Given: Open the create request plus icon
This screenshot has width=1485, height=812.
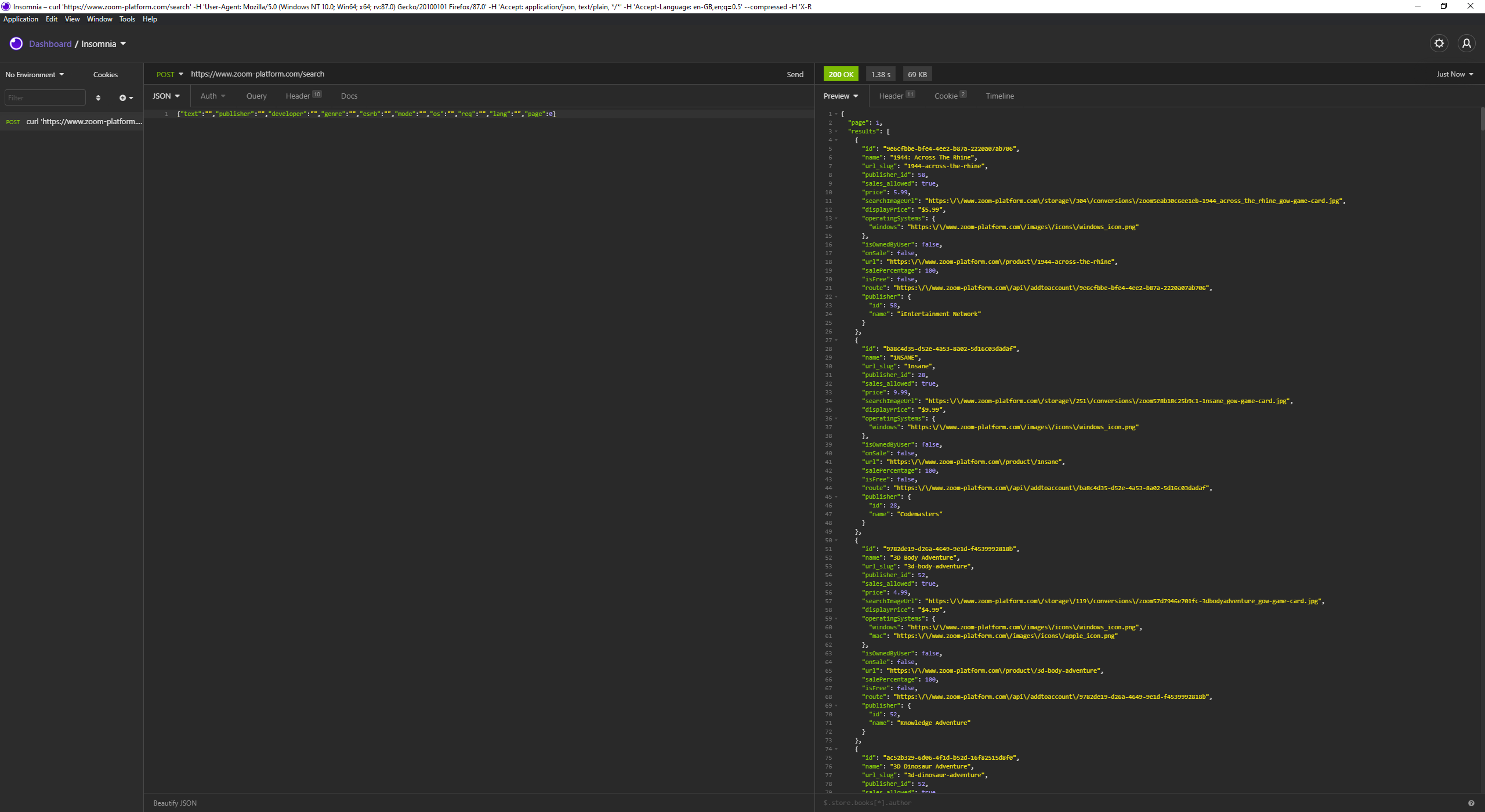Looking at the screenshot, I should click(x=126, y=98).
